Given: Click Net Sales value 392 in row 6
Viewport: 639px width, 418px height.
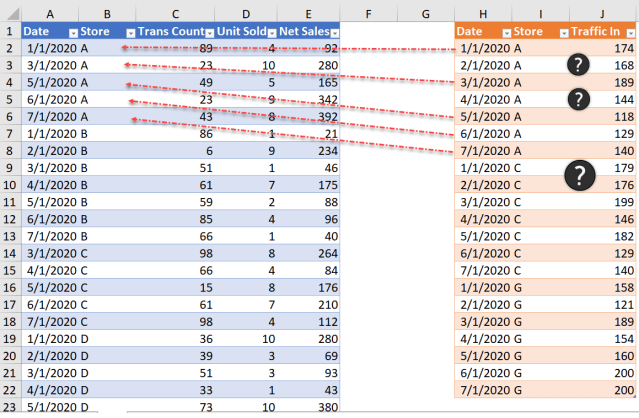Looking at the screenshot, I should point(308,117).
